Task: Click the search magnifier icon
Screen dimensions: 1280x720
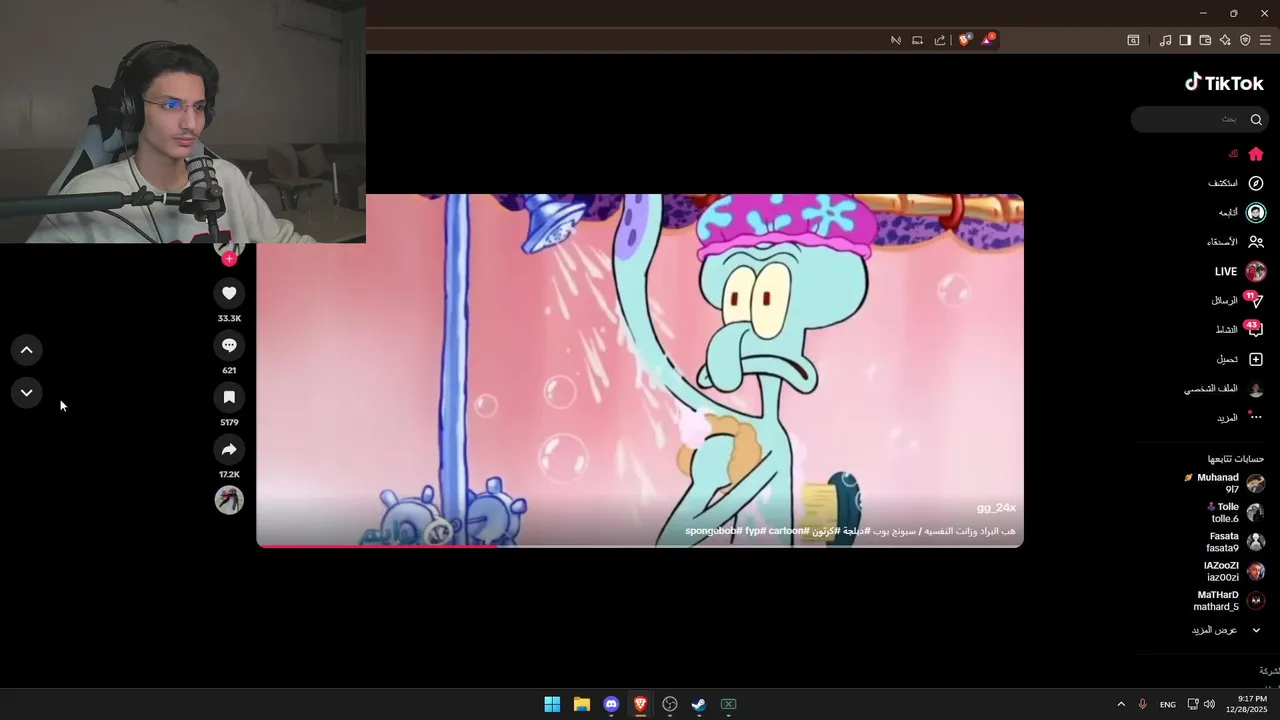Action: pyautogui.click(x=1256, y=119)
